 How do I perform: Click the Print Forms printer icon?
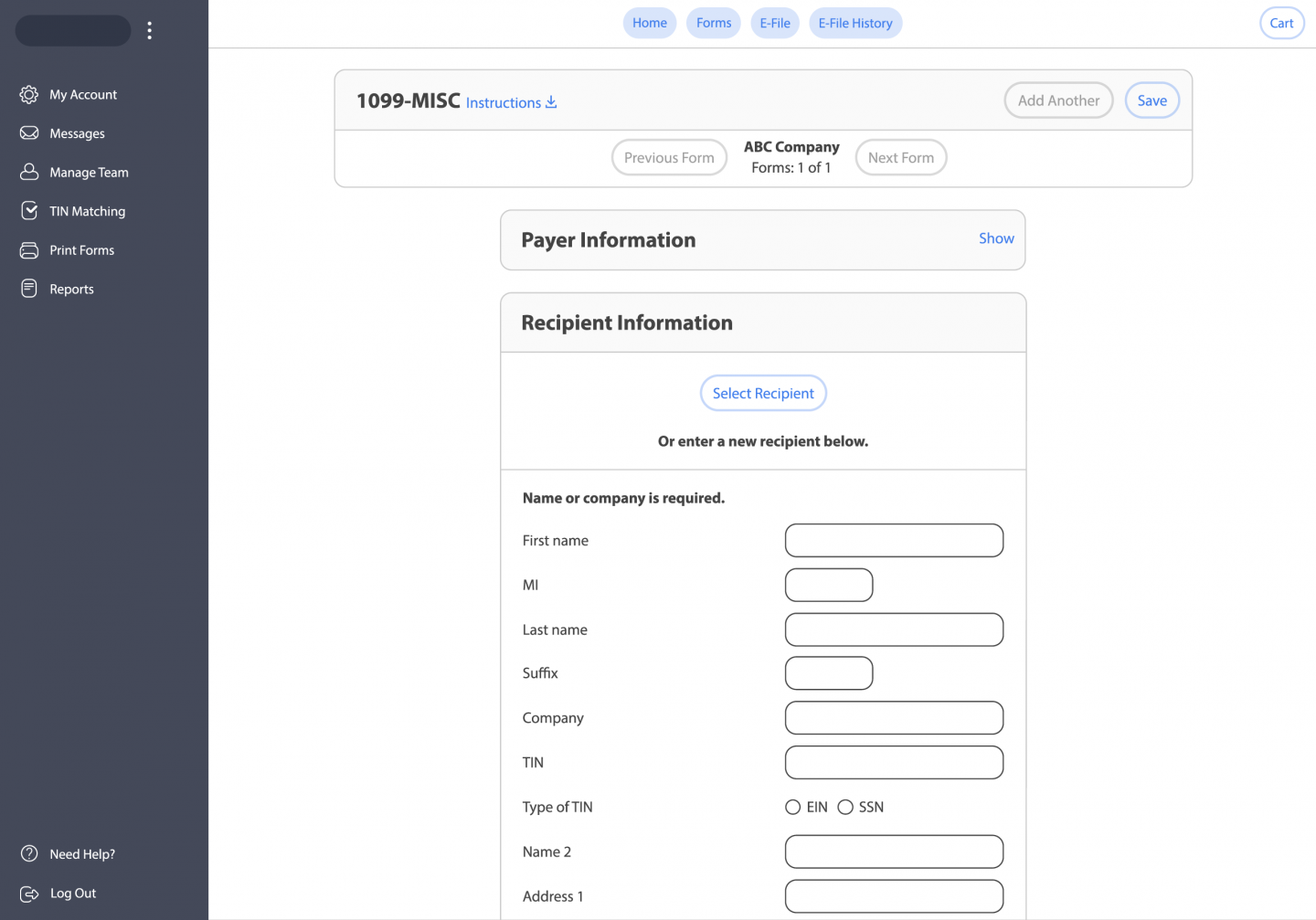pyautogui.click(x=29, y=250)
